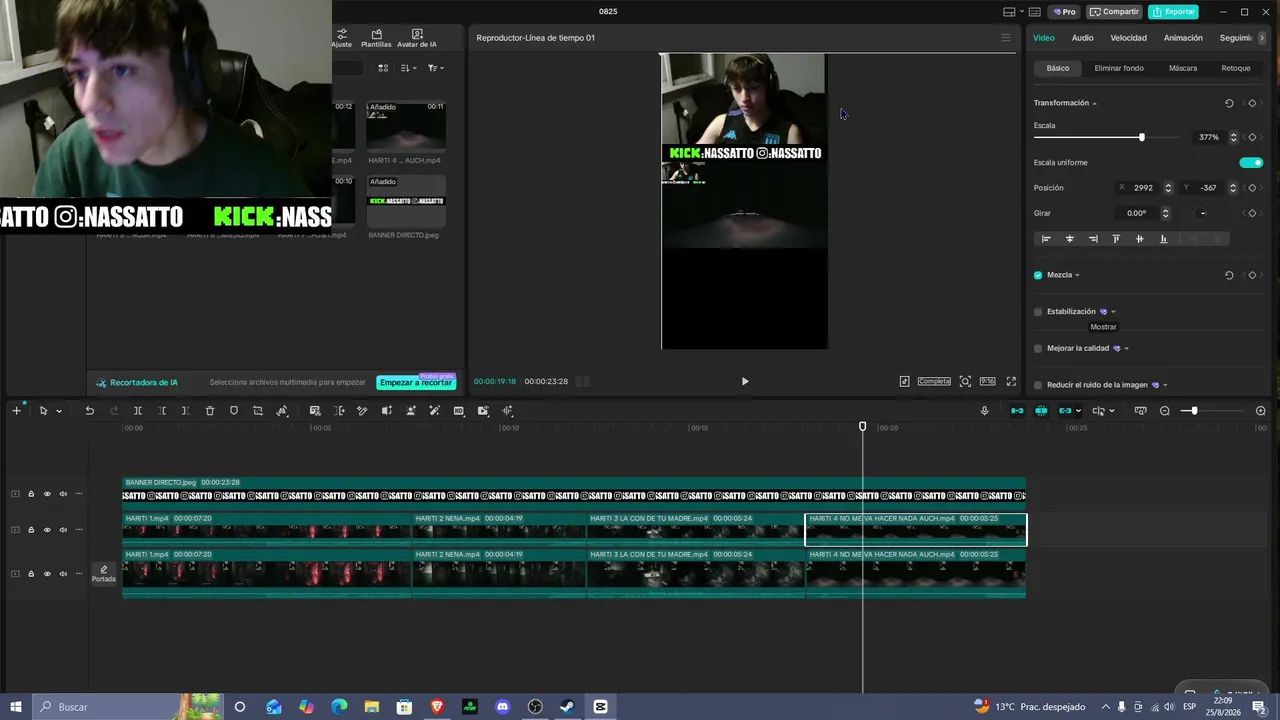Enable the Estabilización checkbox
Image resolution: width=1280 pixels, height=720 pixels.
click(x=1038, y=312)
